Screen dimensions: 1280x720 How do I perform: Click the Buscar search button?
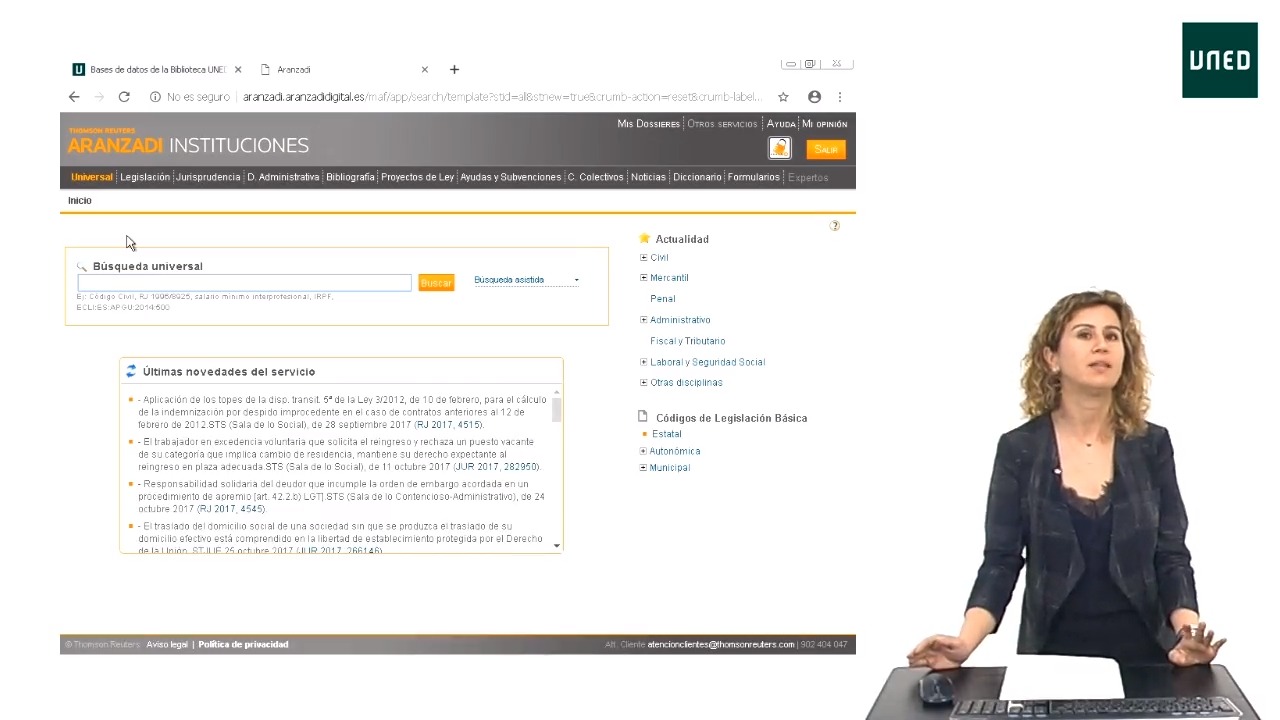click(x=436, y=283)
